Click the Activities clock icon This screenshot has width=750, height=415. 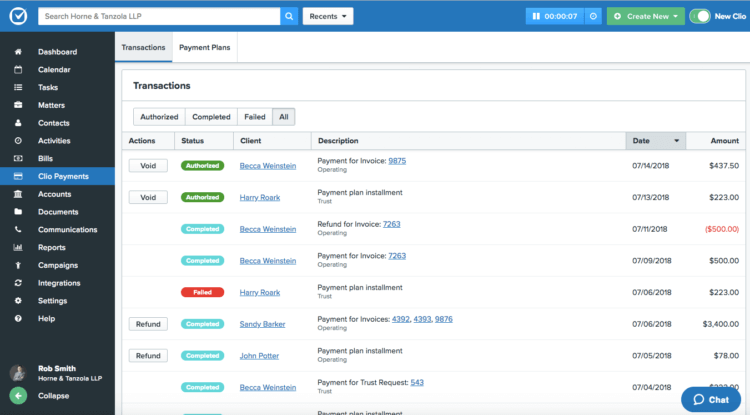[18, 141]
